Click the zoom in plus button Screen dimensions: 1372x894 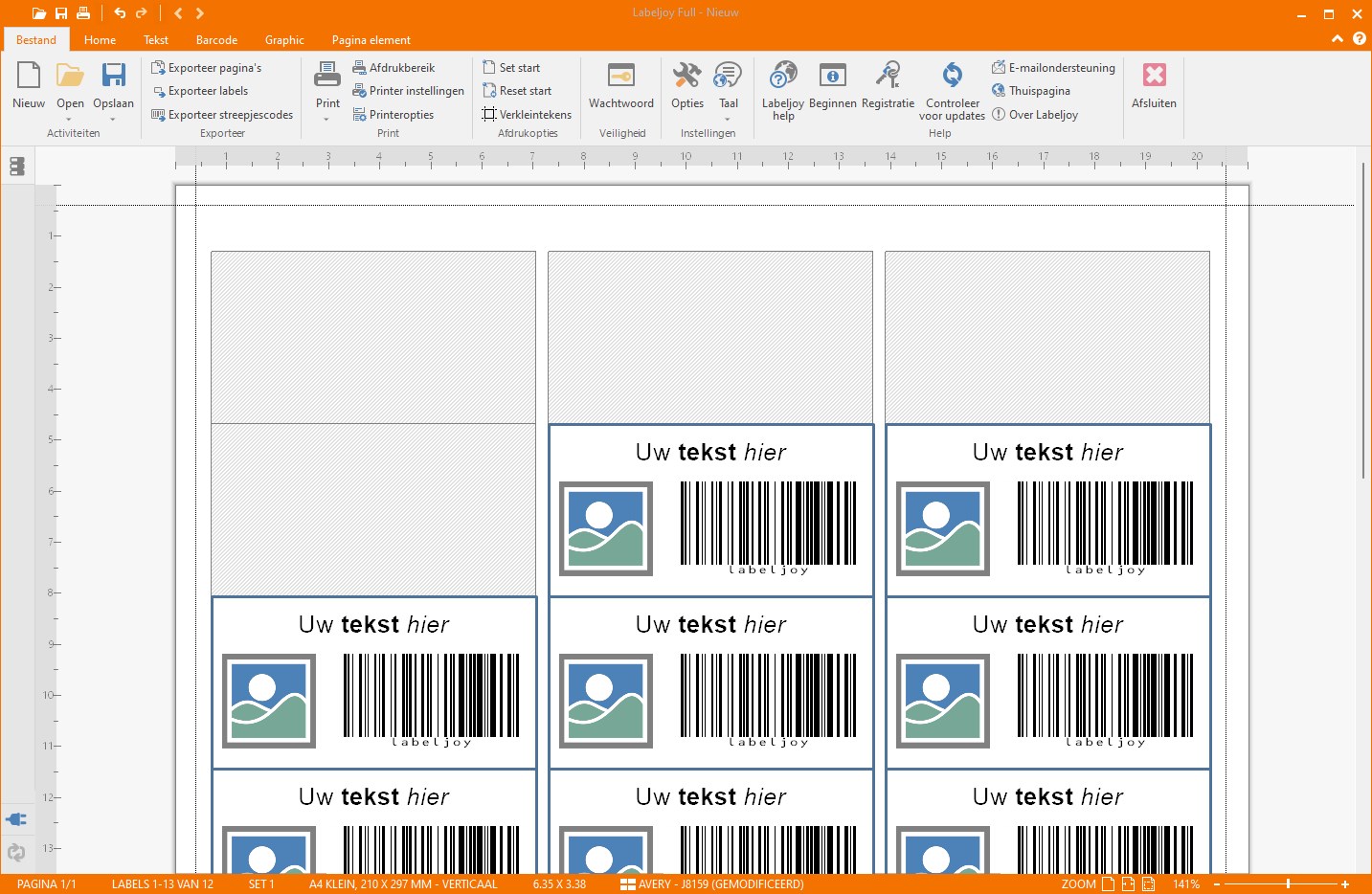1345,884
